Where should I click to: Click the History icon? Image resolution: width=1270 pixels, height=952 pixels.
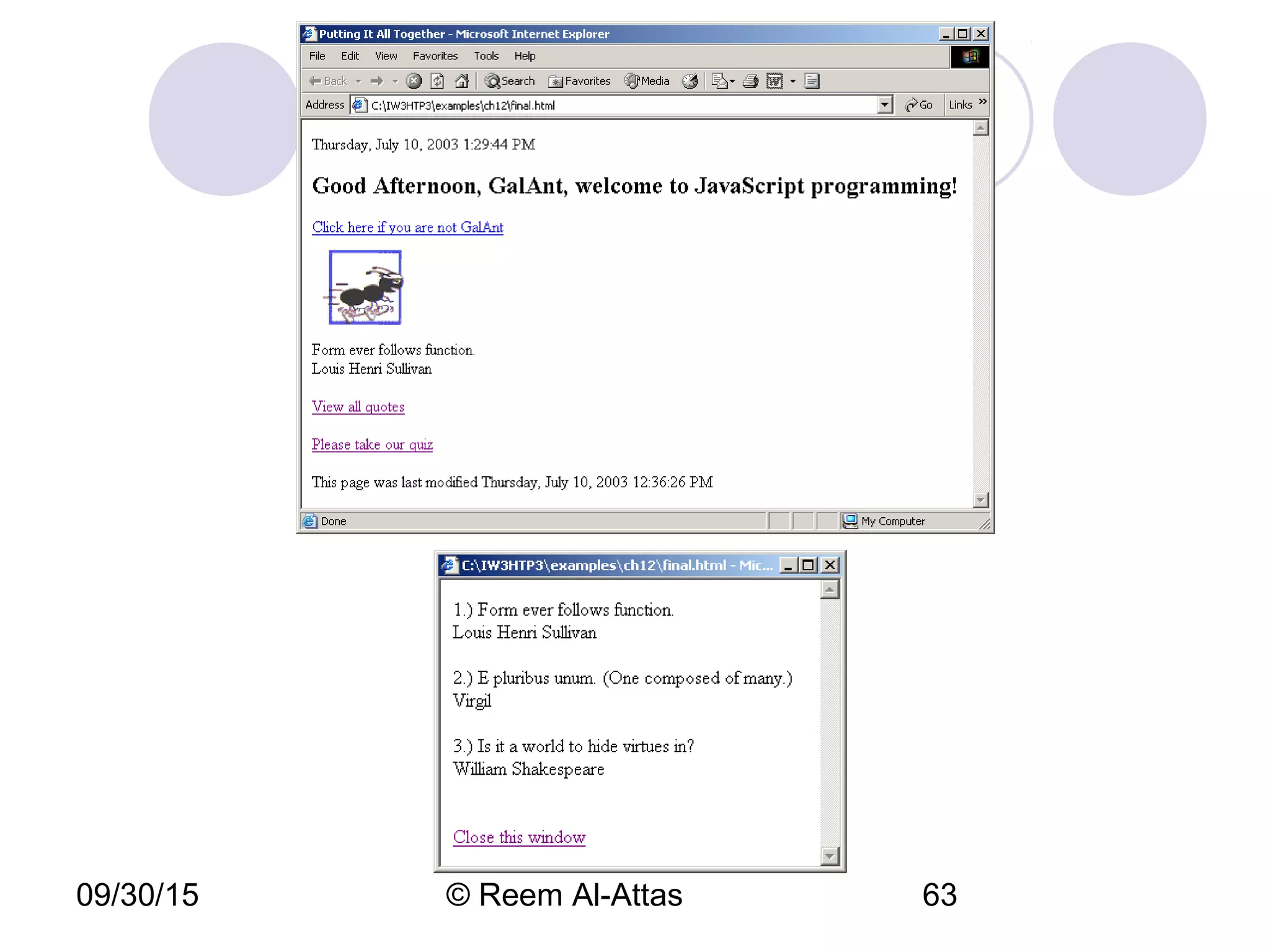coord(690,81)
